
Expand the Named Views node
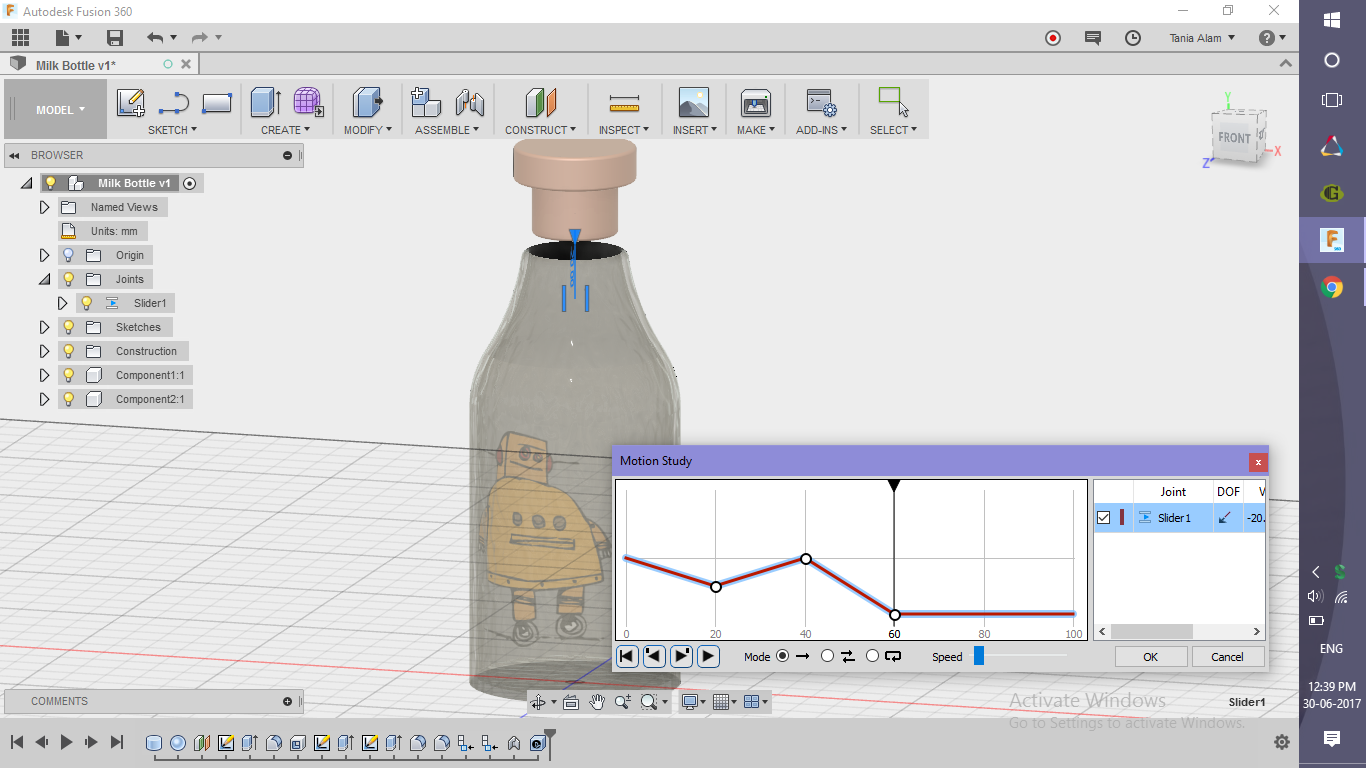(x=44, y=207)
